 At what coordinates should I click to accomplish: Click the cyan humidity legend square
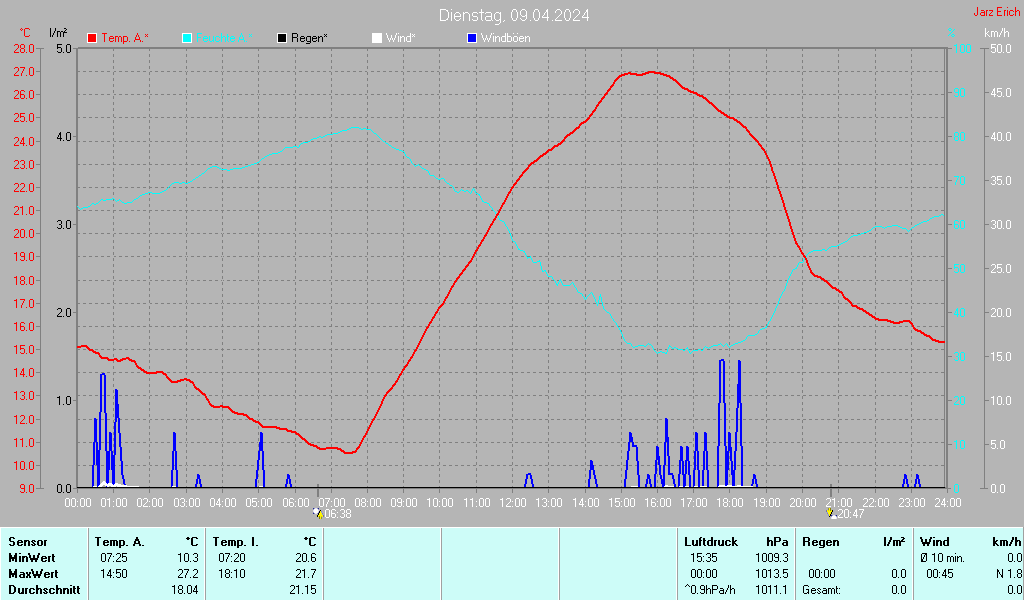[187, 38]
